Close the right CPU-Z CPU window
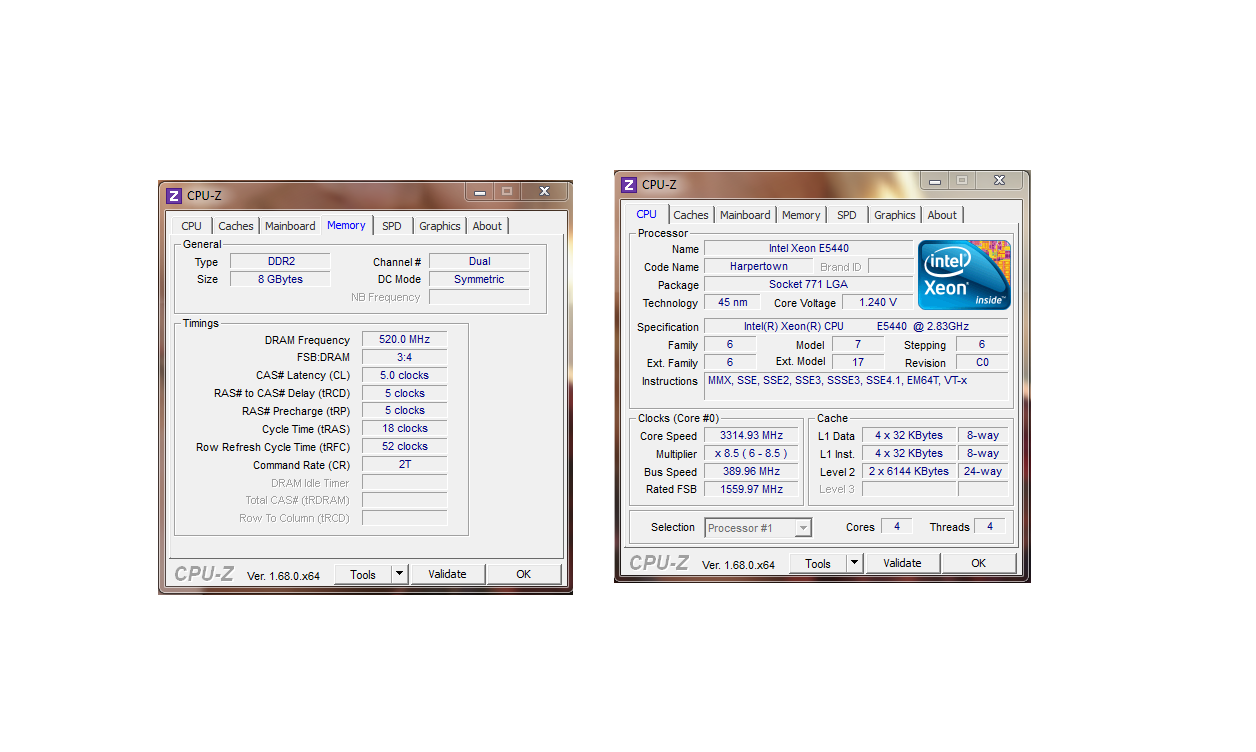Viewport: 1256px width, 752px height. [x=999, y=180]
